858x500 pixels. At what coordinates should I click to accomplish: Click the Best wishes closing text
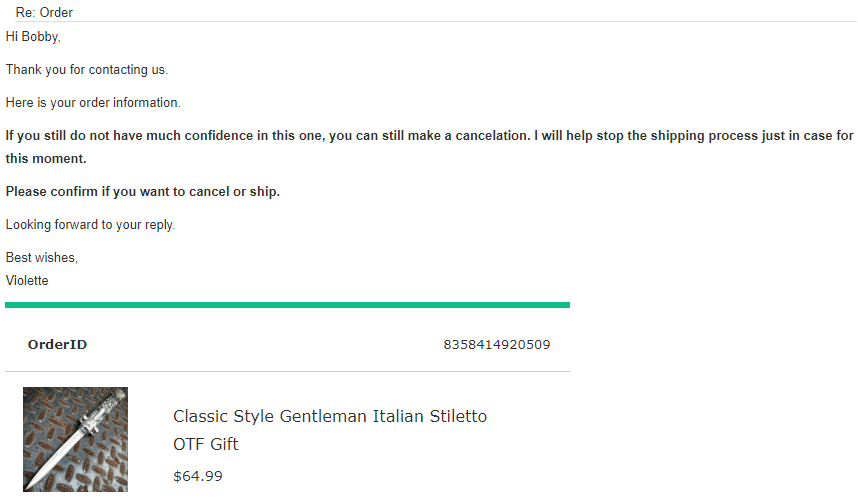(x=41, y=258)
